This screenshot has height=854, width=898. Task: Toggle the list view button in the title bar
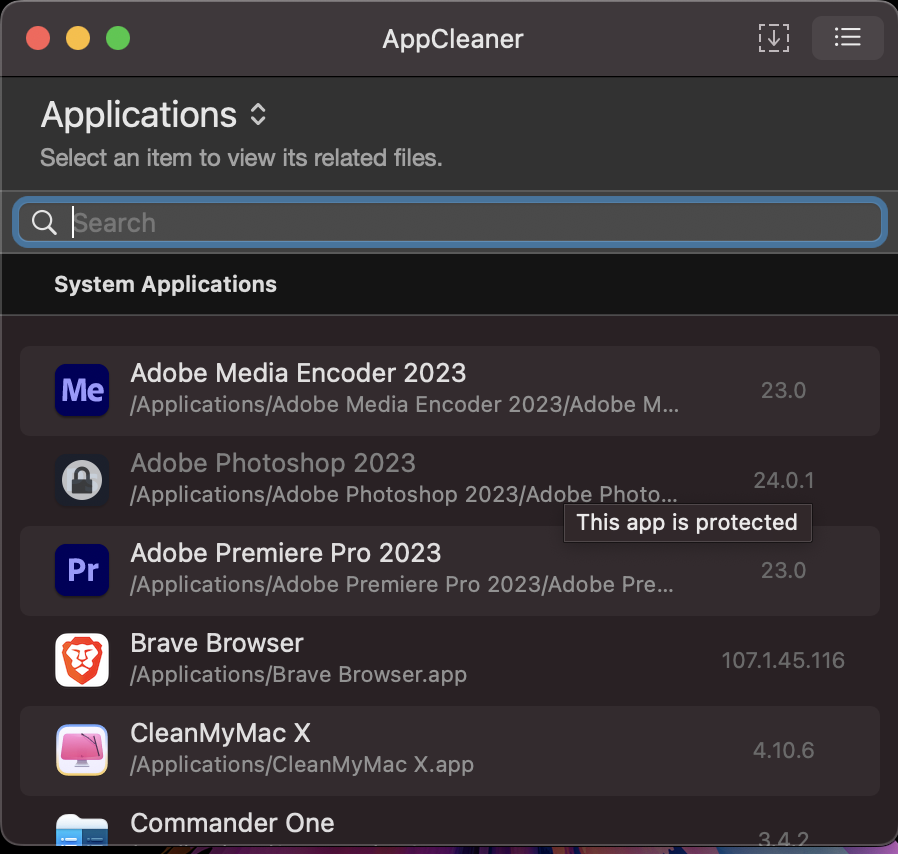848,38
